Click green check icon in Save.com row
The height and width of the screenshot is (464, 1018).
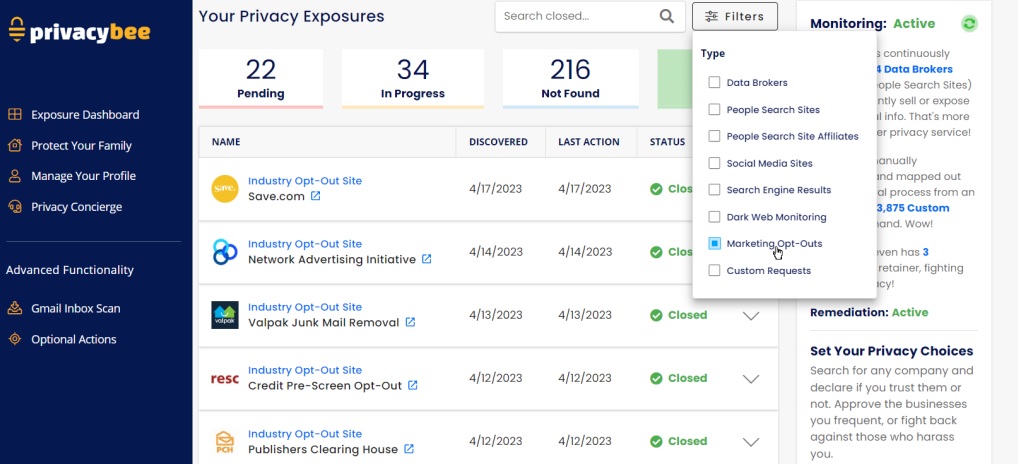(656, 189)
